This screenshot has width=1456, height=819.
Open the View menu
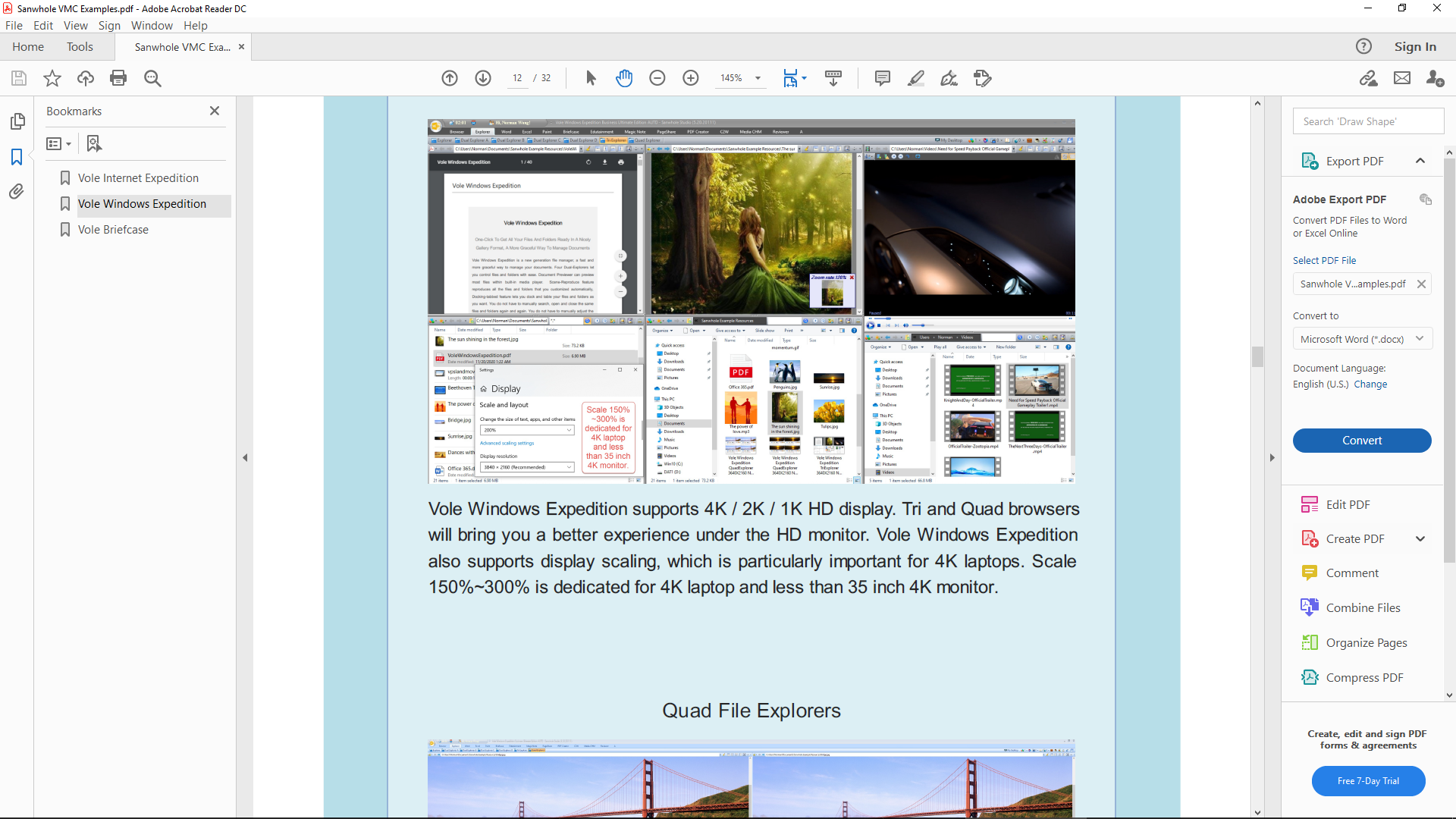click(x=75, y=26)
